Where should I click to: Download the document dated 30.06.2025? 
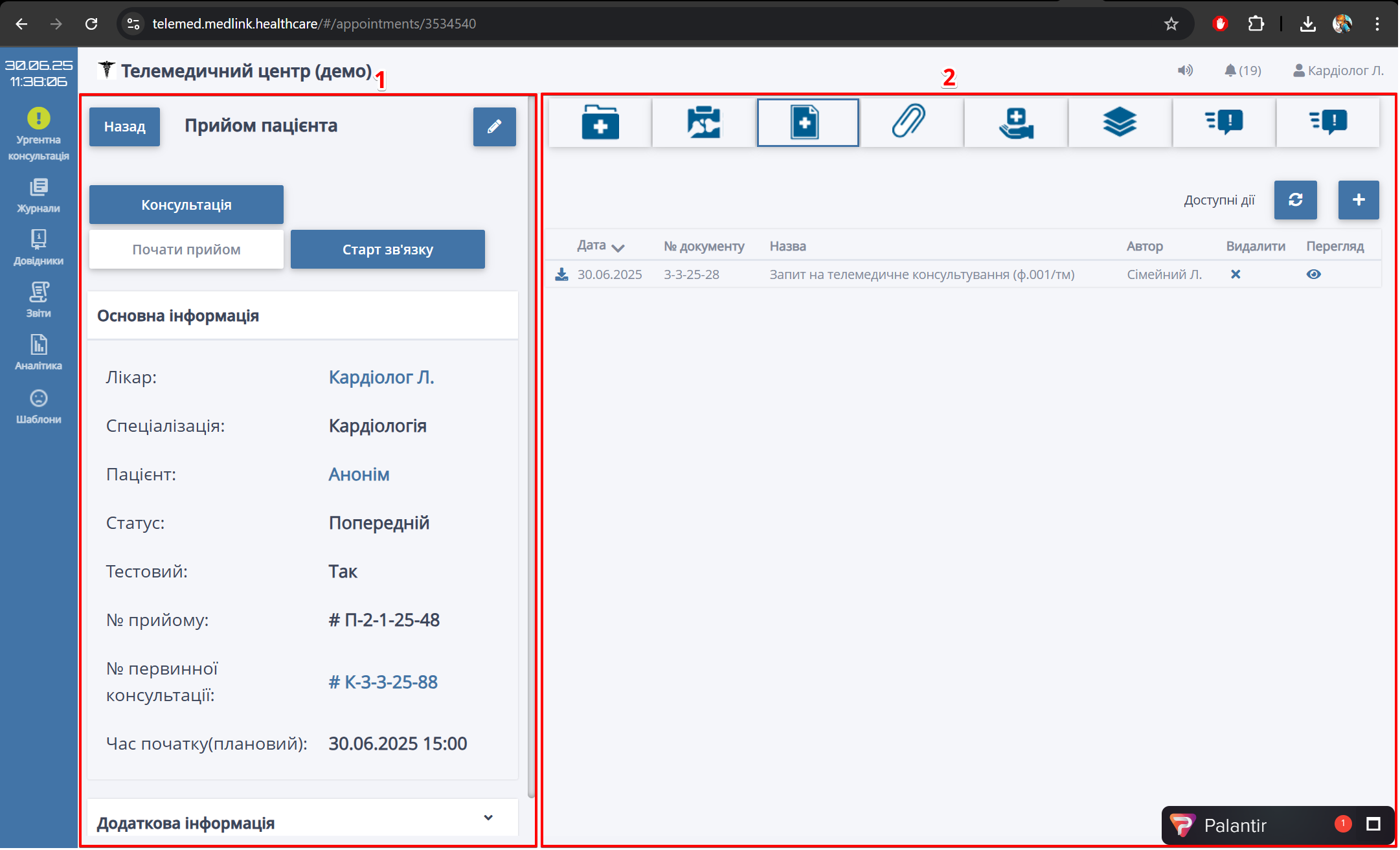coord(561,274)
